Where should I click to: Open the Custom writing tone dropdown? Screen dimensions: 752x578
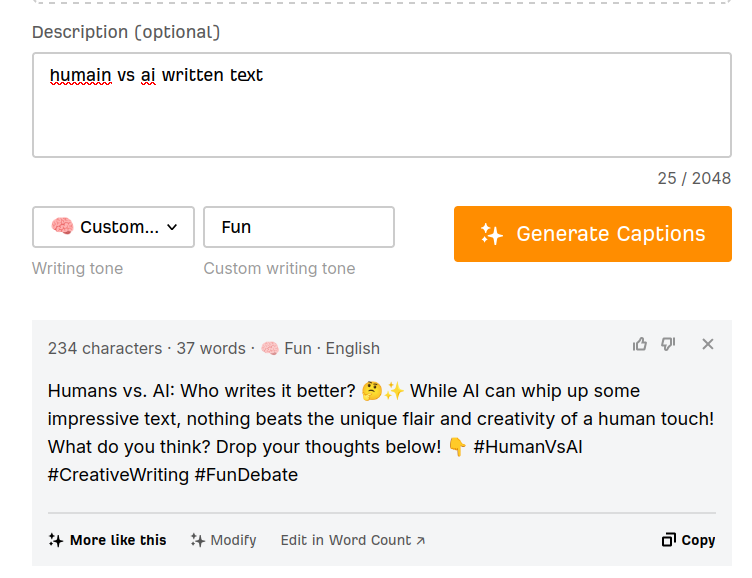click(x=113, y=227)
